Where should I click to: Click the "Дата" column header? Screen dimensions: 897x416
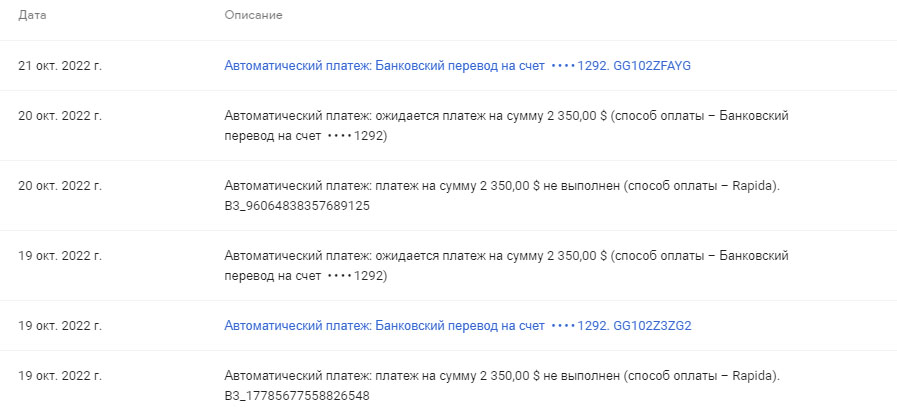[x=32, y=16]
